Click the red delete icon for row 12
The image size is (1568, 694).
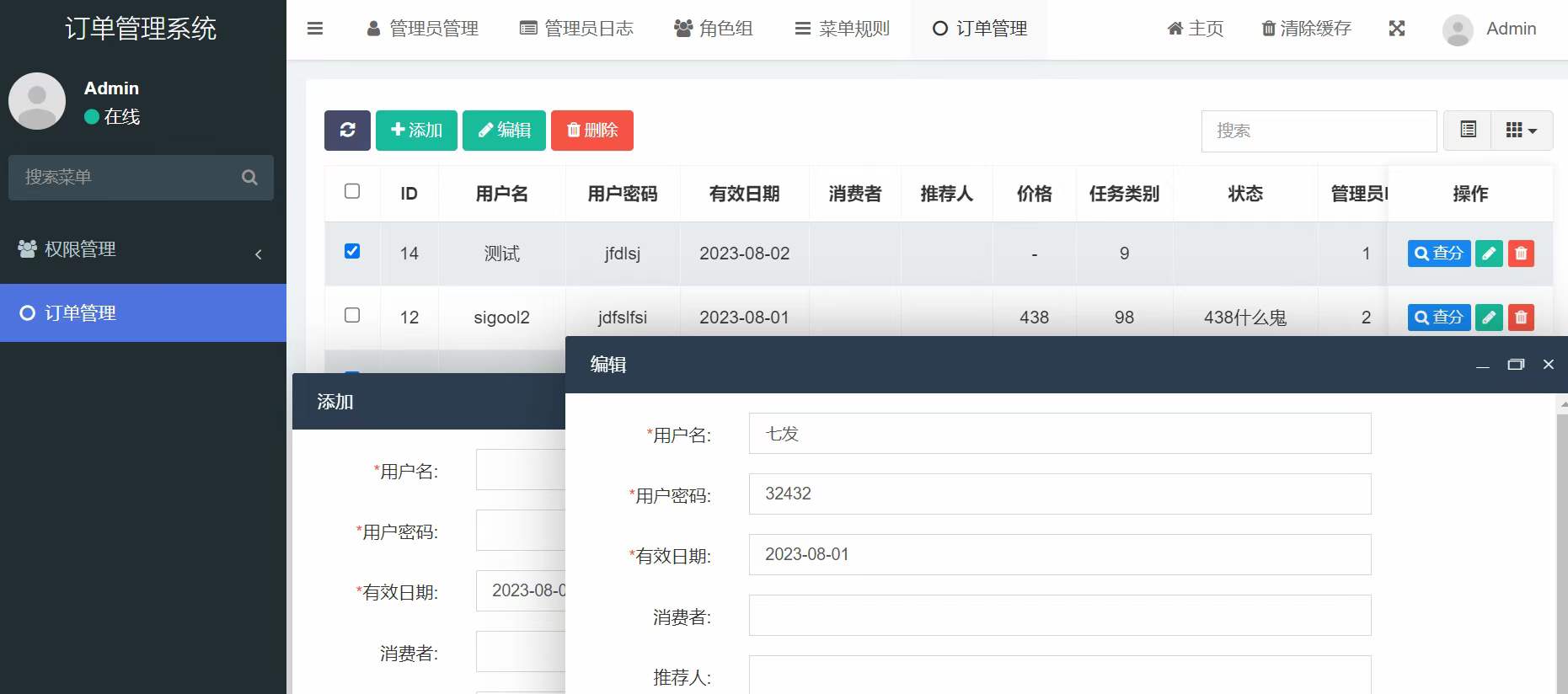[x=1521, y=318]
